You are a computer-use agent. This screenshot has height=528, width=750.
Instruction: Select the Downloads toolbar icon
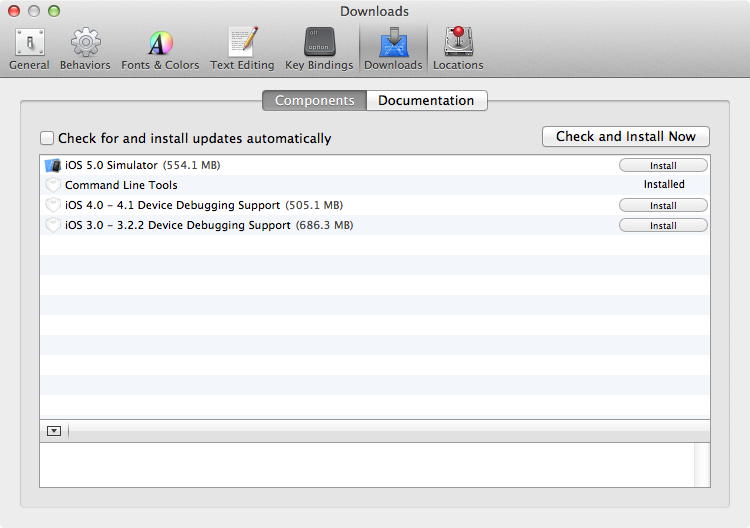(393, 49)
